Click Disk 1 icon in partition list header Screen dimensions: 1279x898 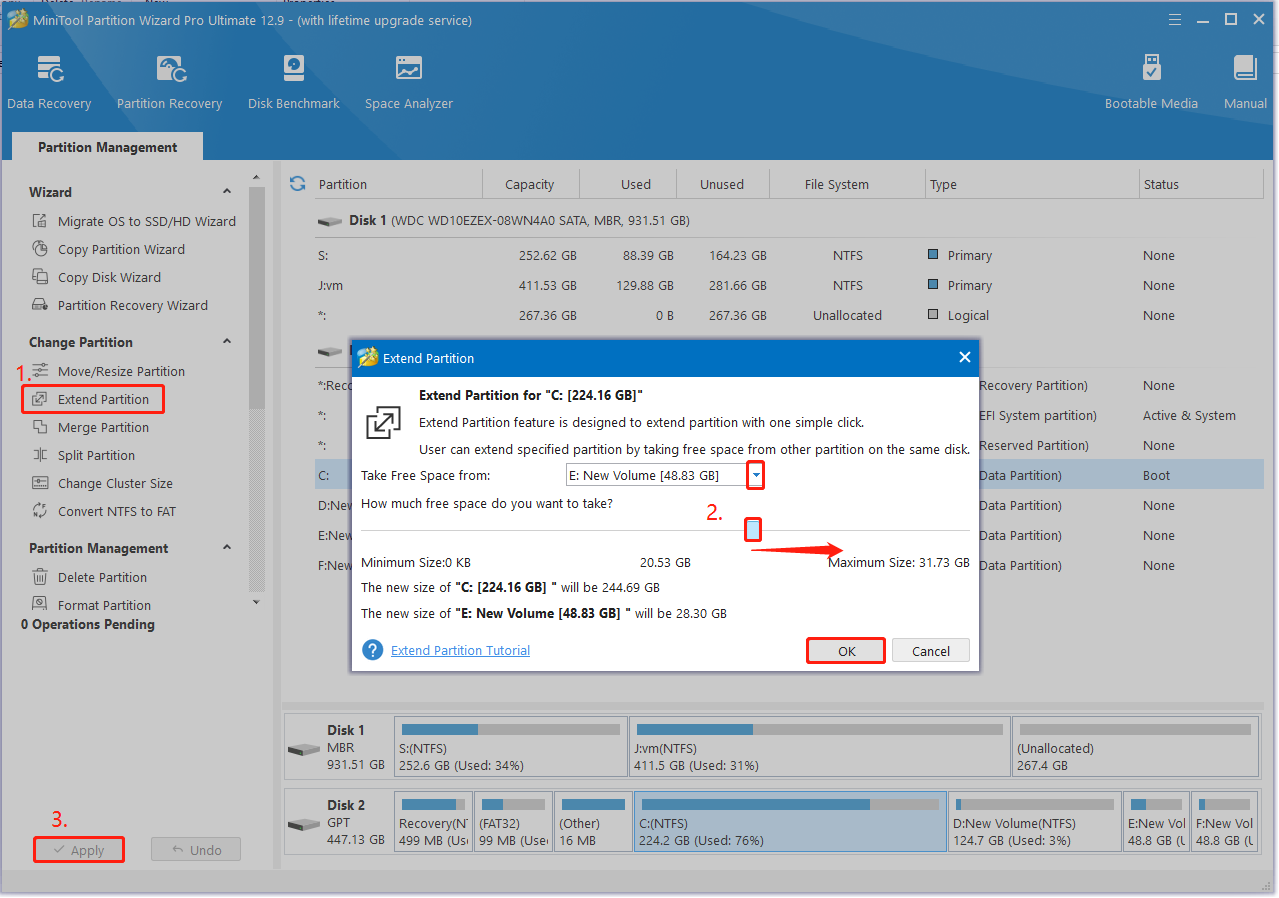point(329,221)
